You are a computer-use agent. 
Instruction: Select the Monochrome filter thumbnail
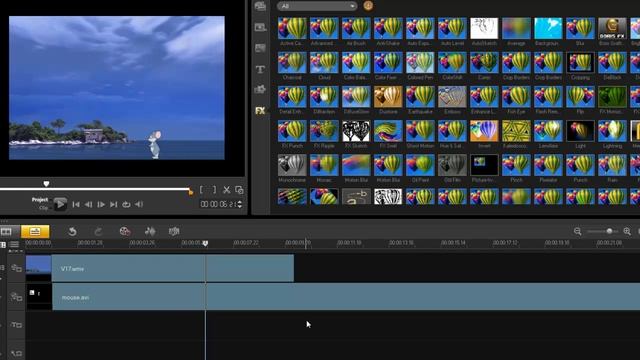click(292, 165)
